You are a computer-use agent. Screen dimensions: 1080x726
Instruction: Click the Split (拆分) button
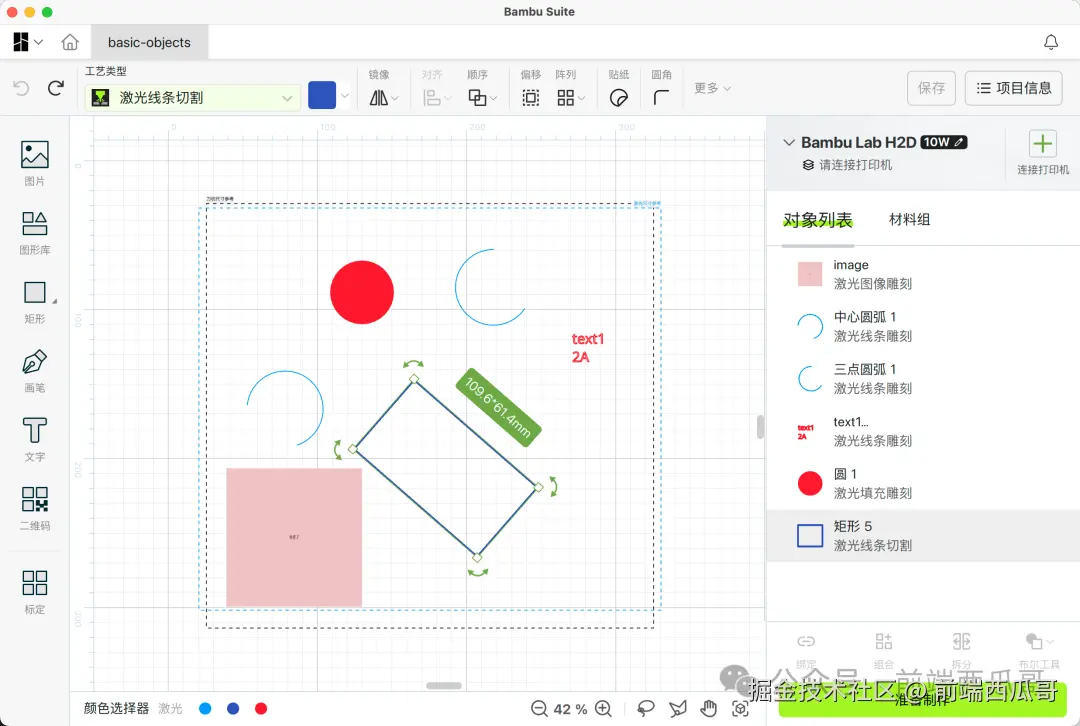(x=962, y=652)
